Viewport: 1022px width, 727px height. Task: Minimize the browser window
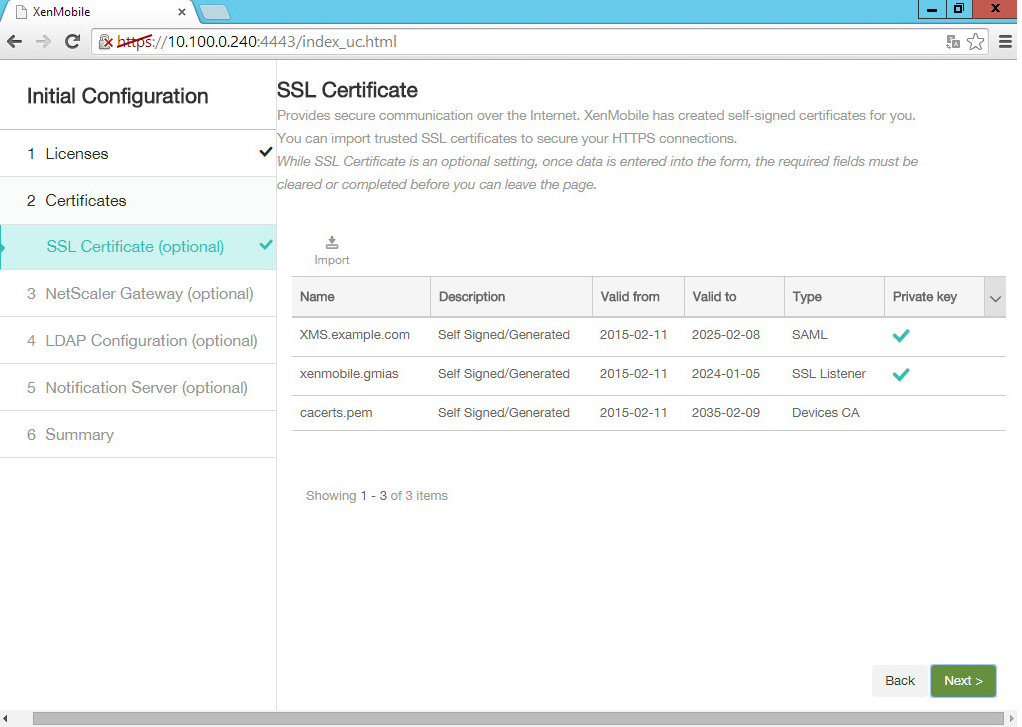point(932,9)
